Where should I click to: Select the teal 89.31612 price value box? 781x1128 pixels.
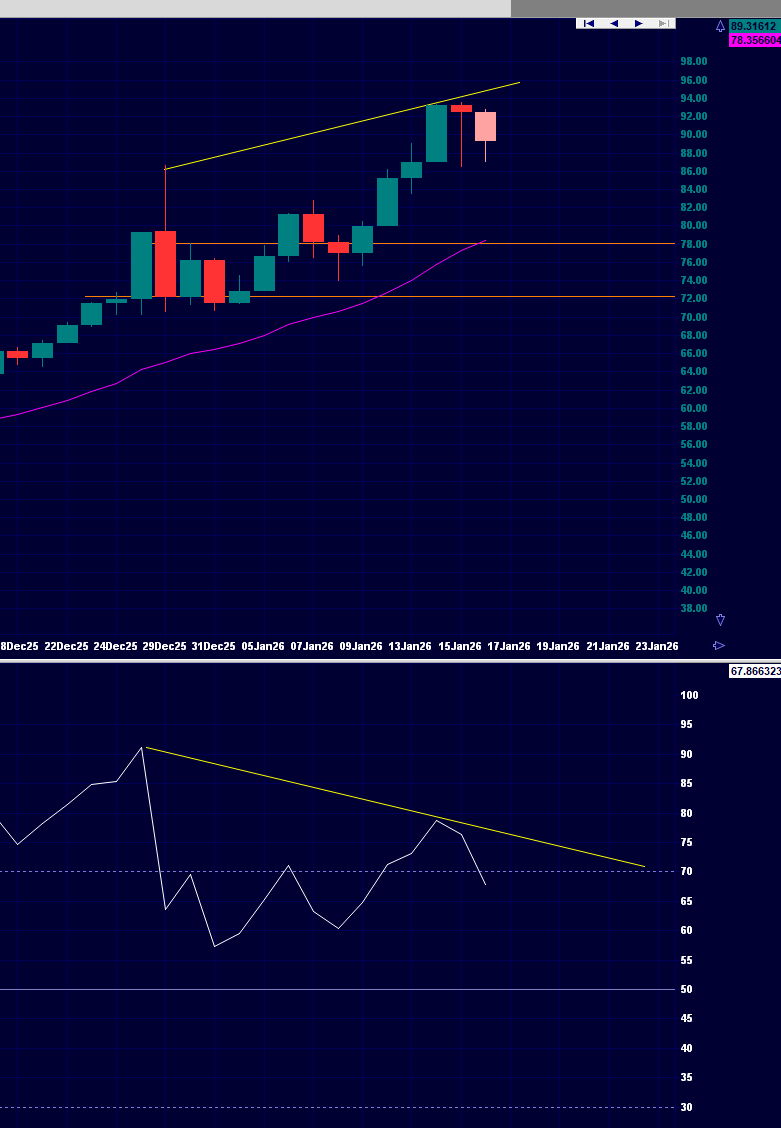(x=755, y=27)
